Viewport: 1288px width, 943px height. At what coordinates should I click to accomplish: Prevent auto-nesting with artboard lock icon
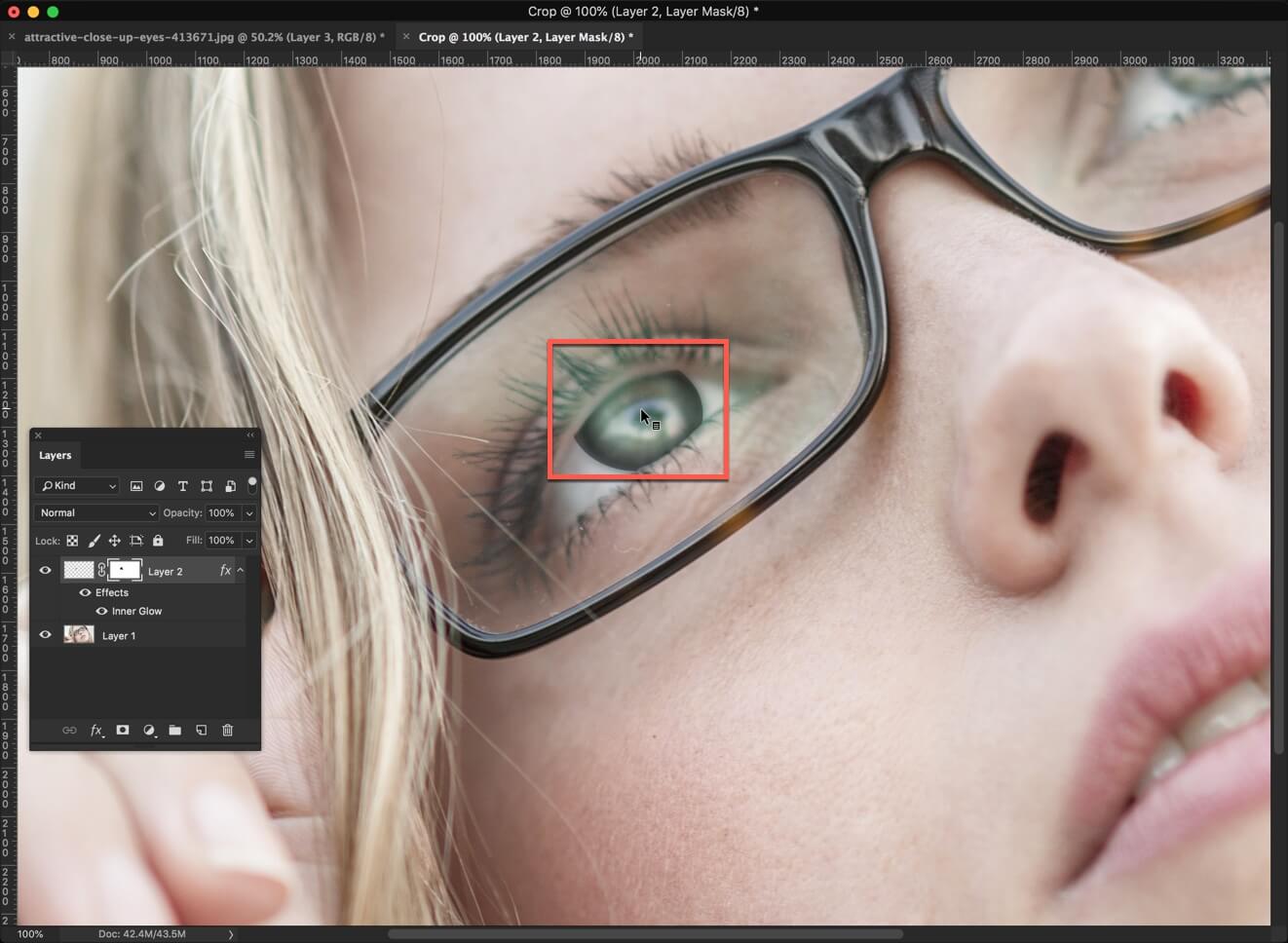tap(136, 541)
